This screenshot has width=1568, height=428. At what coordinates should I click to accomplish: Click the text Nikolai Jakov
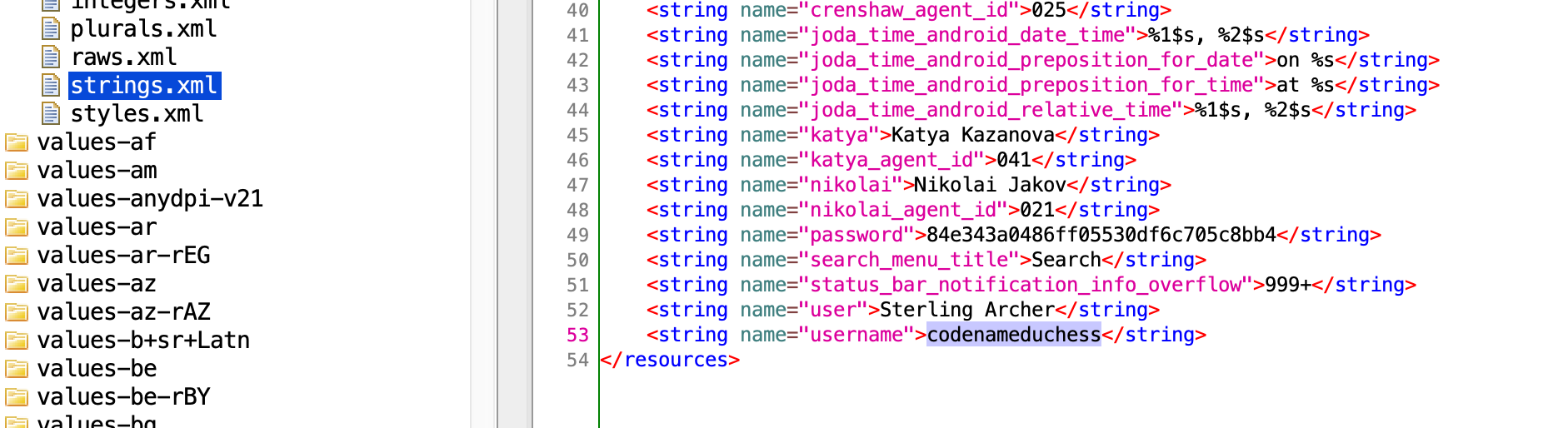pyautogui.click(x=991, y=186)
